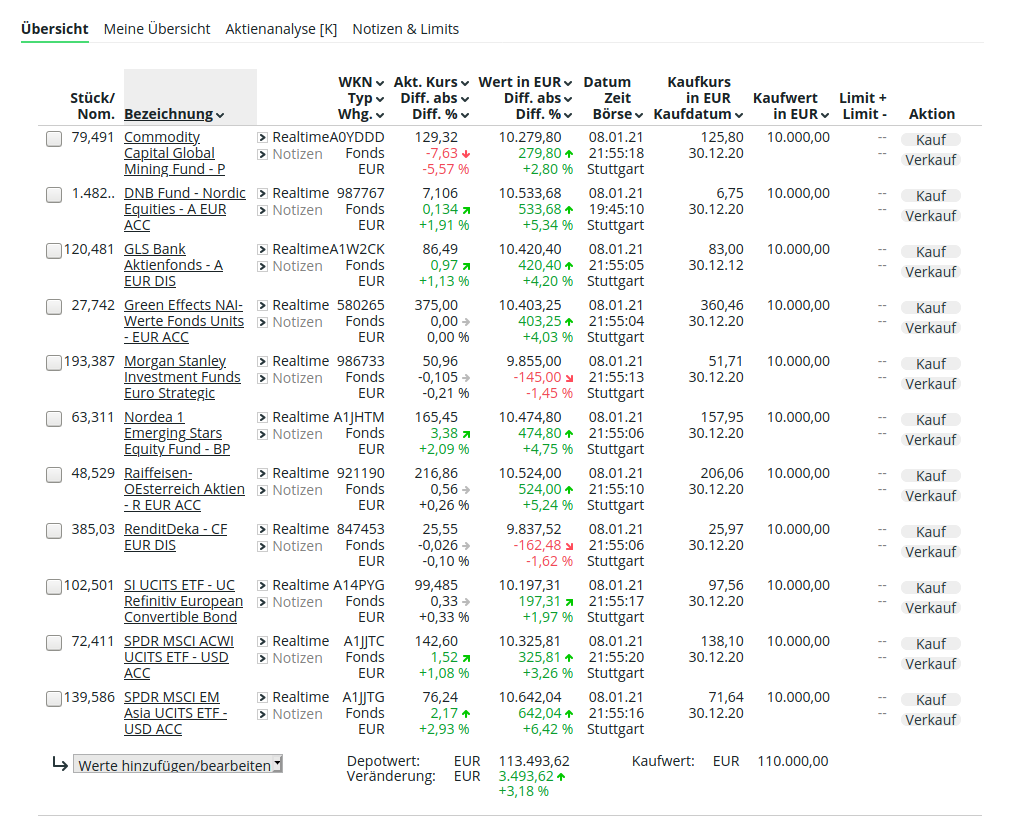Open Realtime arrow icon for Commodity Capital row
The height and width of the screenshot is (824, 1013).
coord(262,138)
